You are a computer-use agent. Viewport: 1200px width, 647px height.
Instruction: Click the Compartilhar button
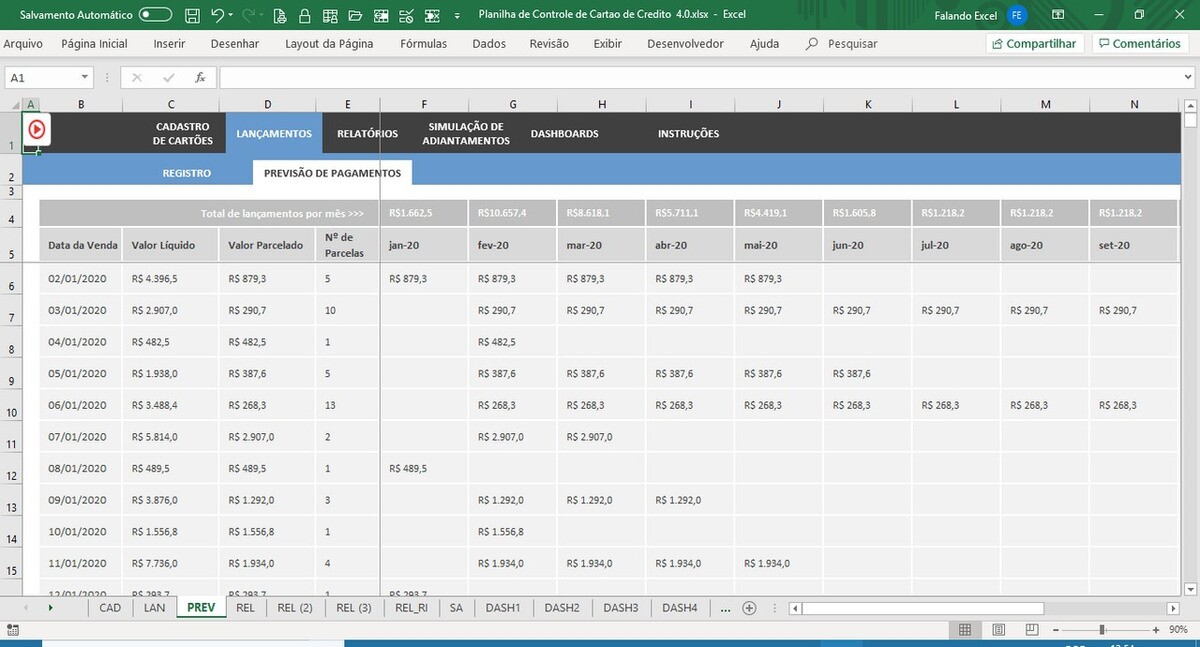(x=1034, y=44)
